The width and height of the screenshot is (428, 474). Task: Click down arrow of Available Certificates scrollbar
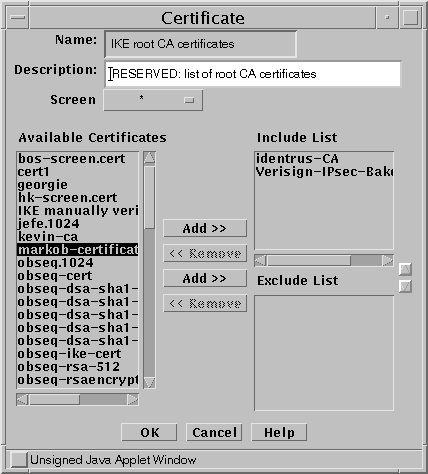(x=149, y=382)
